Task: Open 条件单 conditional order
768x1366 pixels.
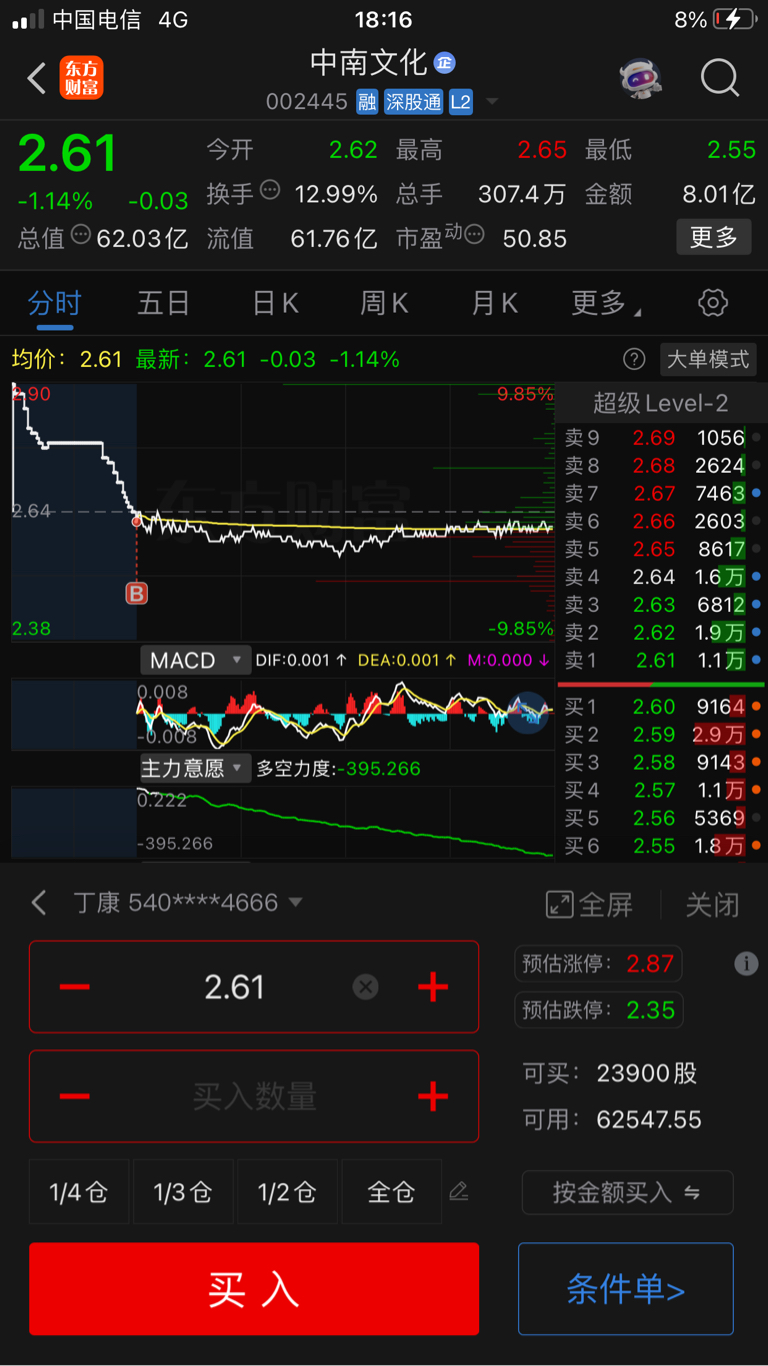Action: (626, 1289)
